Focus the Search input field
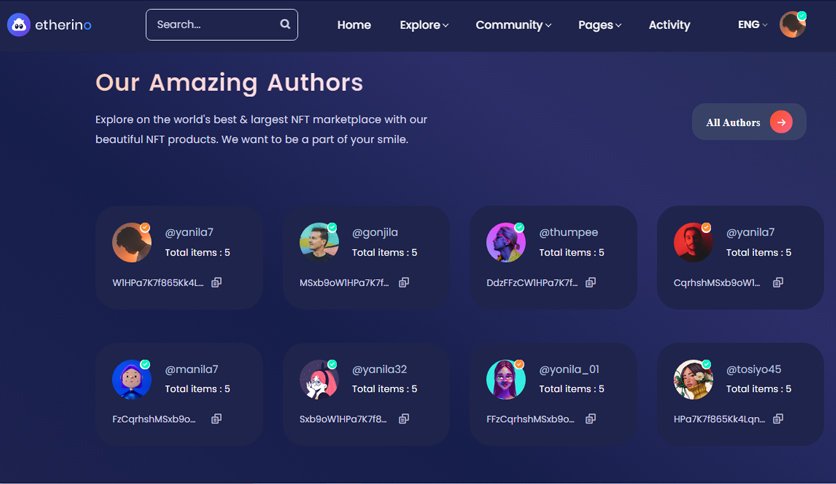The width and height of the screenshot is (836, 484). pyautogui.click(x=222, y=25)
